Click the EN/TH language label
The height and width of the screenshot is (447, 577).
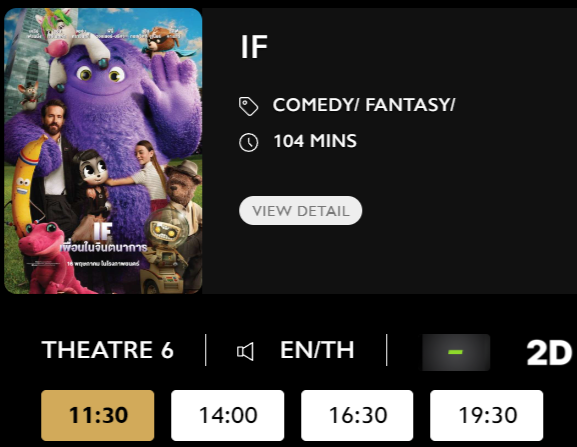317,350
